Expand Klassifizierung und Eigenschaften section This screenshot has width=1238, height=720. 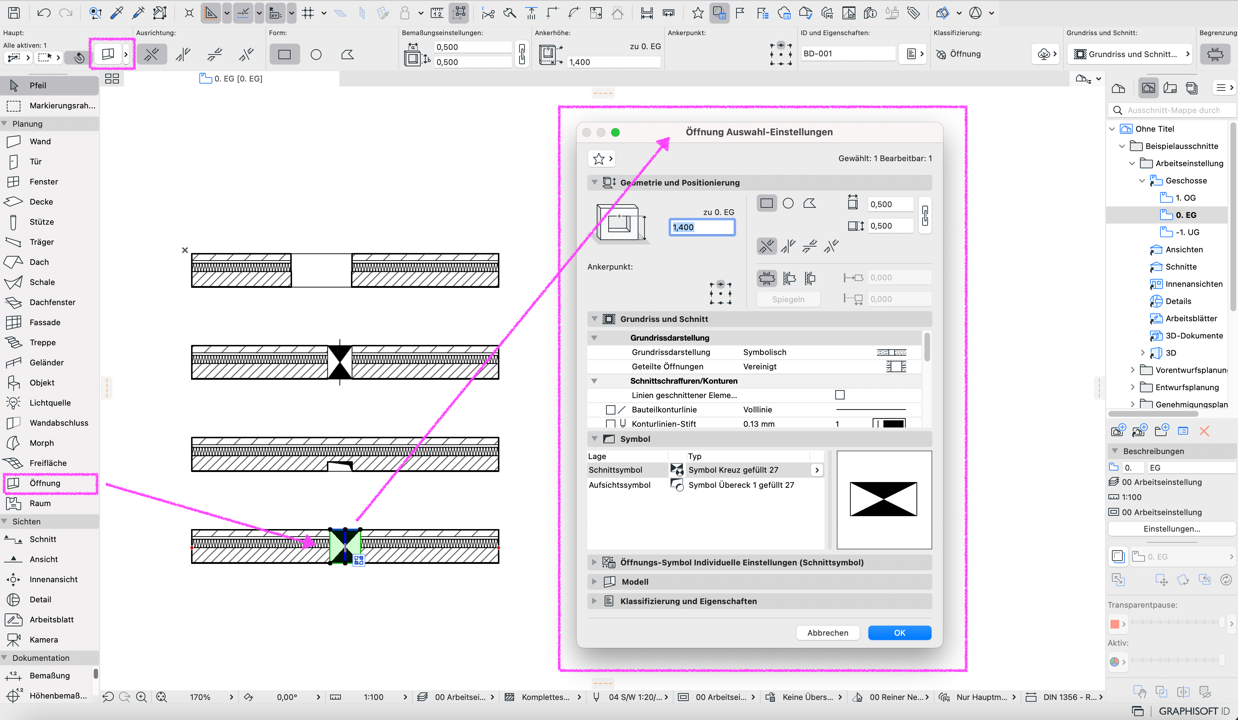(x=594, y=601)
